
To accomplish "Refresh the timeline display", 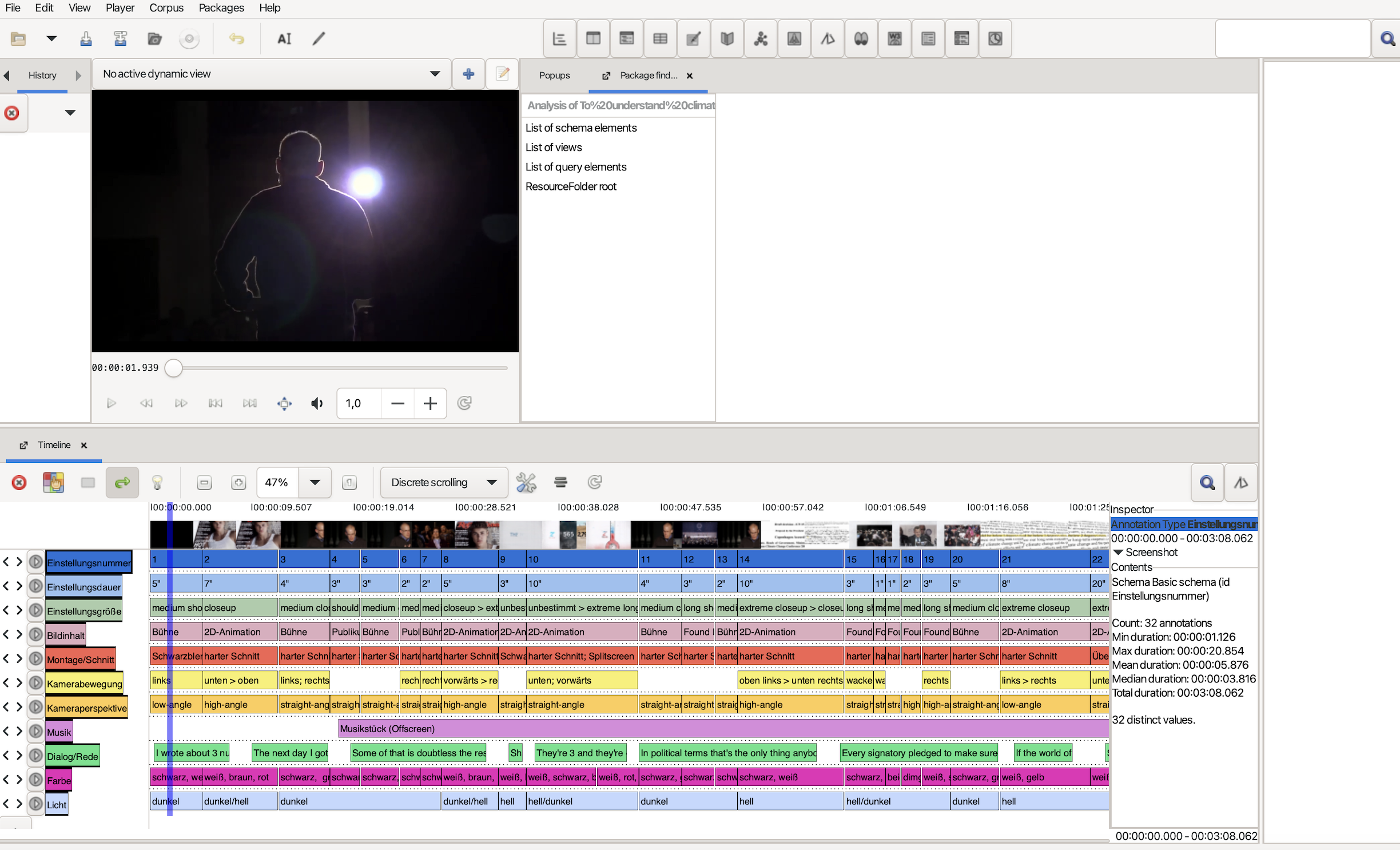I will click(595, 482).
